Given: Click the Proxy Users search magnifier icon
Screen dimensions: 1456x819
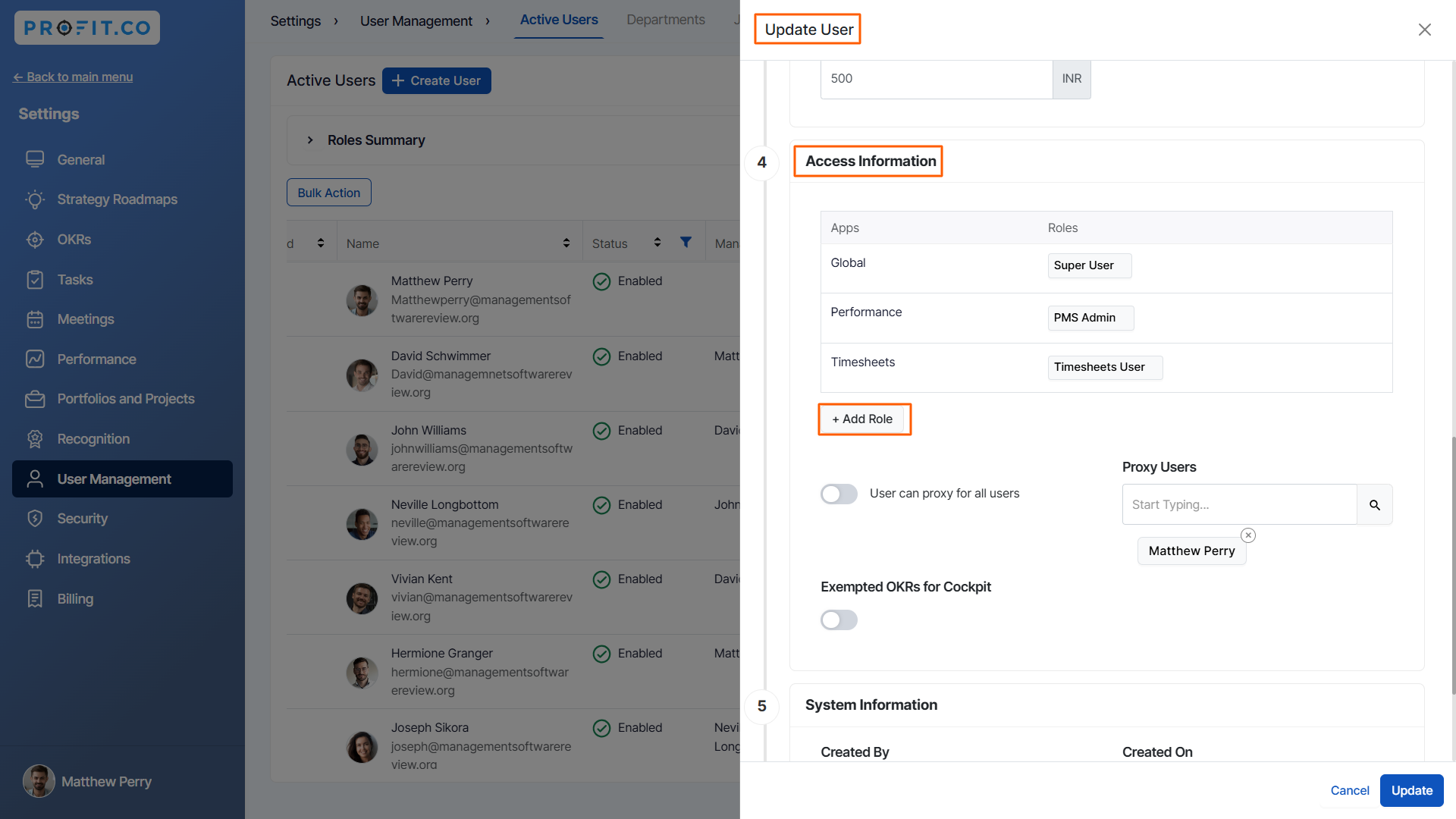Looking at the screenshot, I should point(1374,505).
